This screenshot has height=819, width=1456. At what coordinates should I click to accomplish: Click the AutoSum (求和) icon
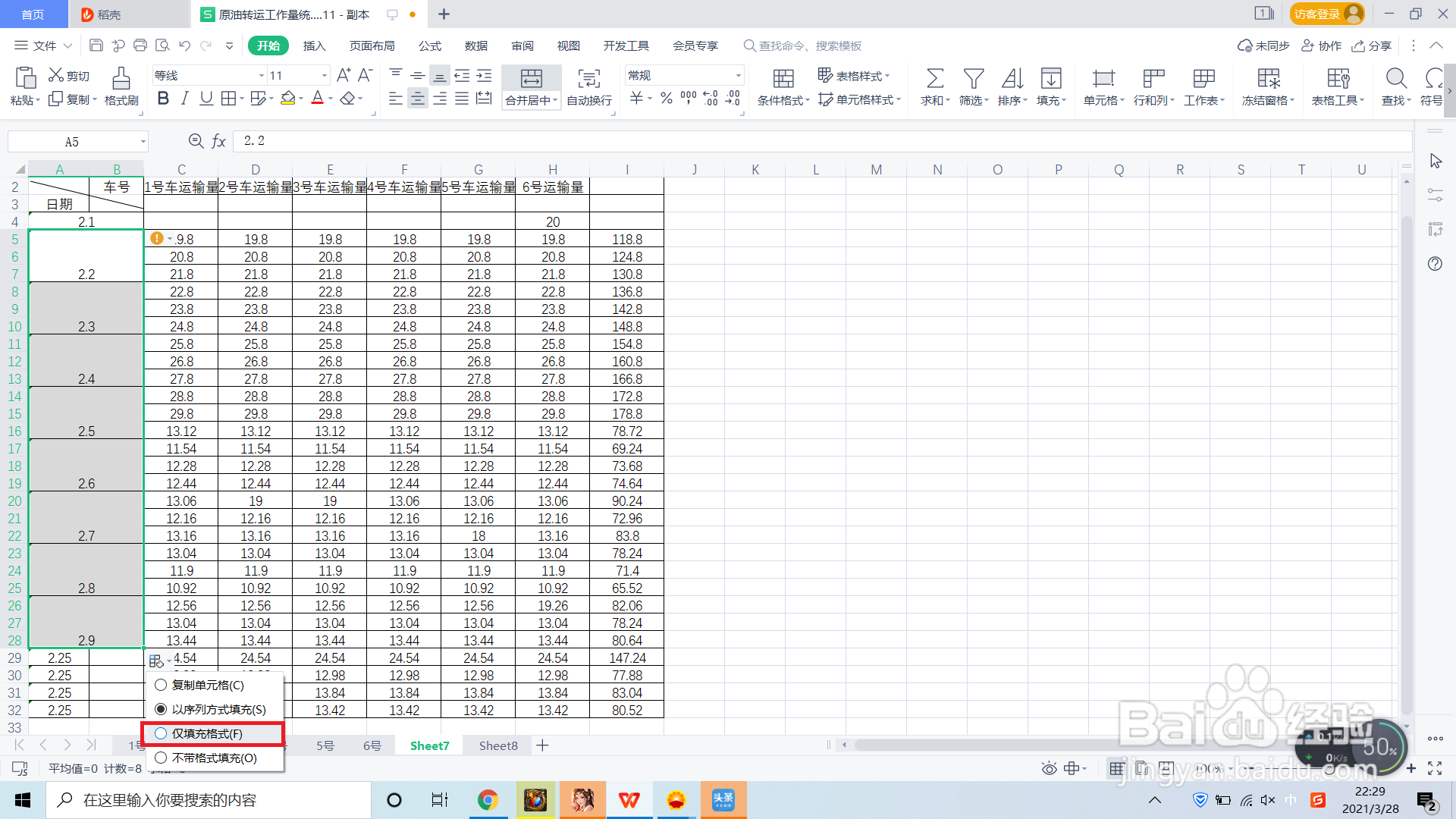pyautogui.click(x=934, y=78)
